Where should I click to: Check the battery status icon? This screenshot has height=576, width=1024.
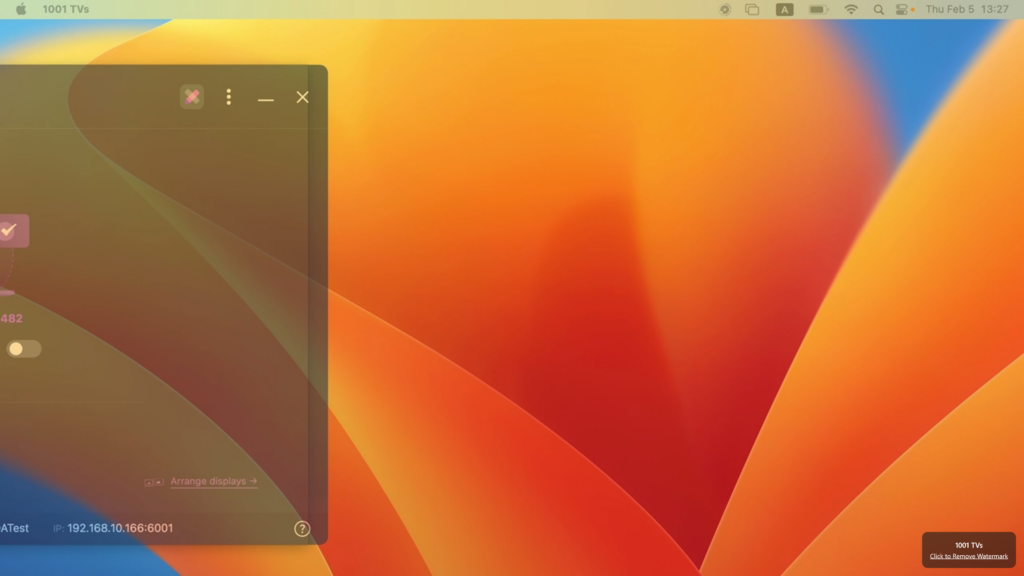coord(818,9)
